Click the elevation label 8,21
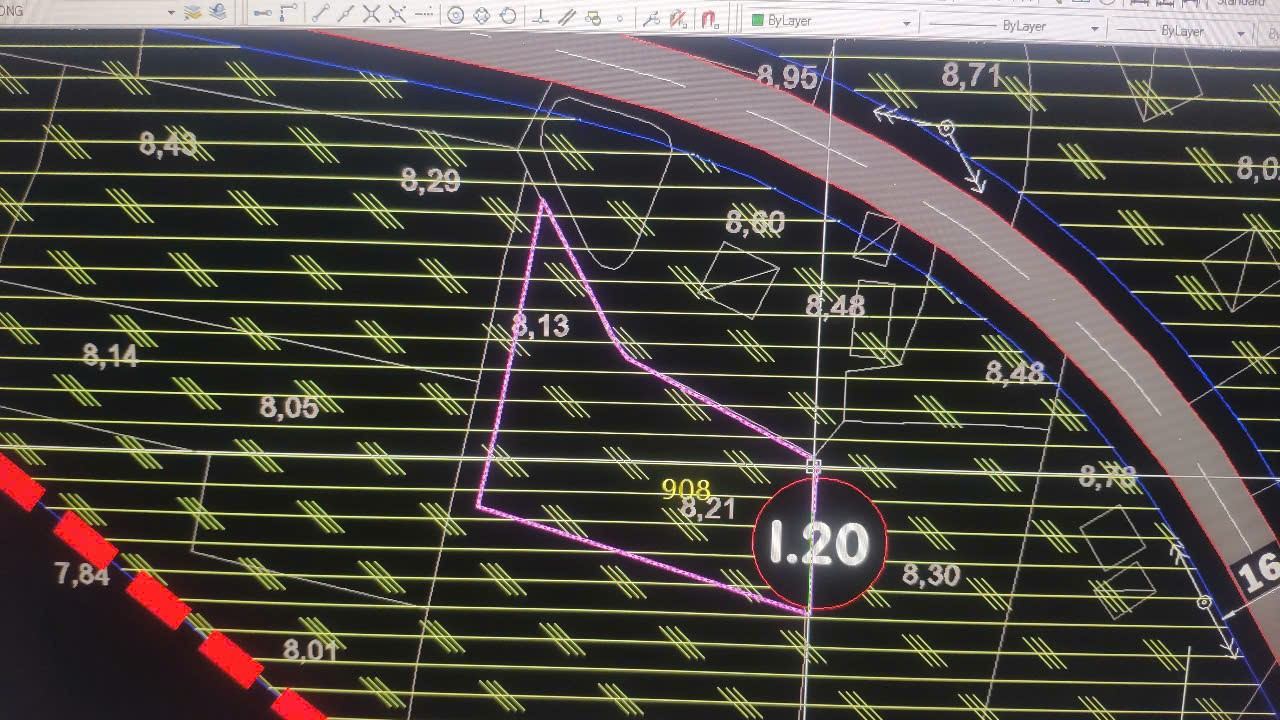This screenshot has width=1280, height=720. (x=708, y=509)
